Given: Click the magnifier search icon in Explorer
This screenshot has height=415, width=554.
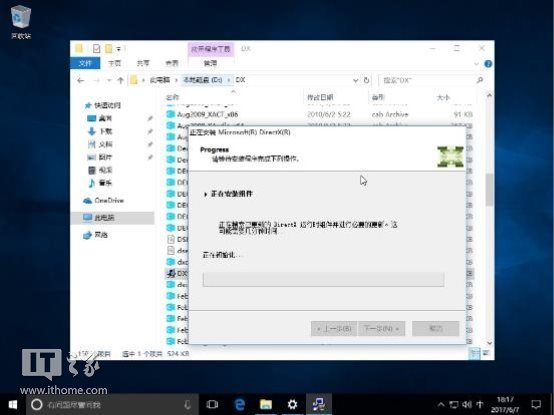Looking at the screenshot, I should point(480,81).
